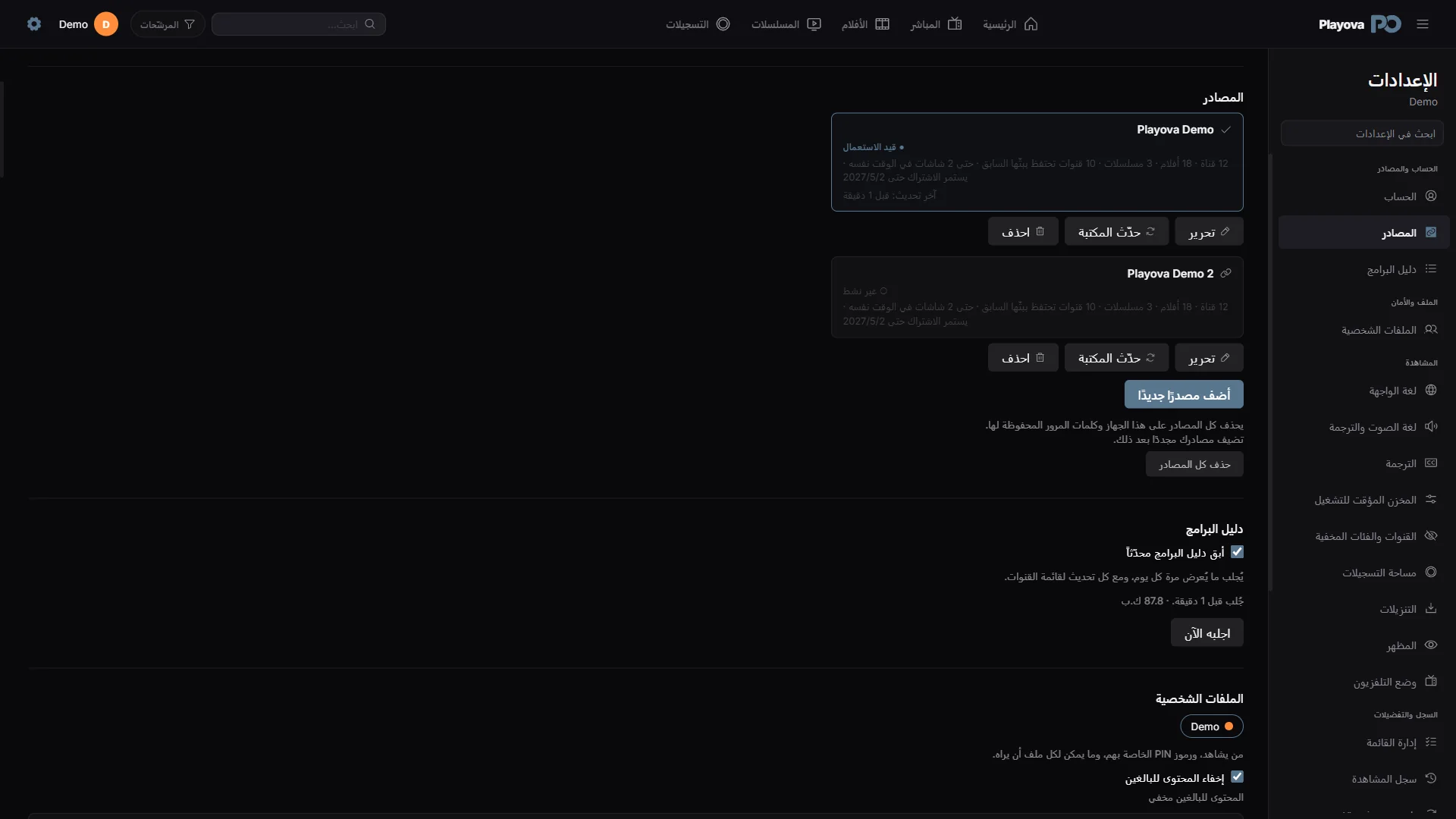Open the المرشحات filters button
Image resolution: width=1456 pixels, height=819 pixels.
click(x=168, y=24)
